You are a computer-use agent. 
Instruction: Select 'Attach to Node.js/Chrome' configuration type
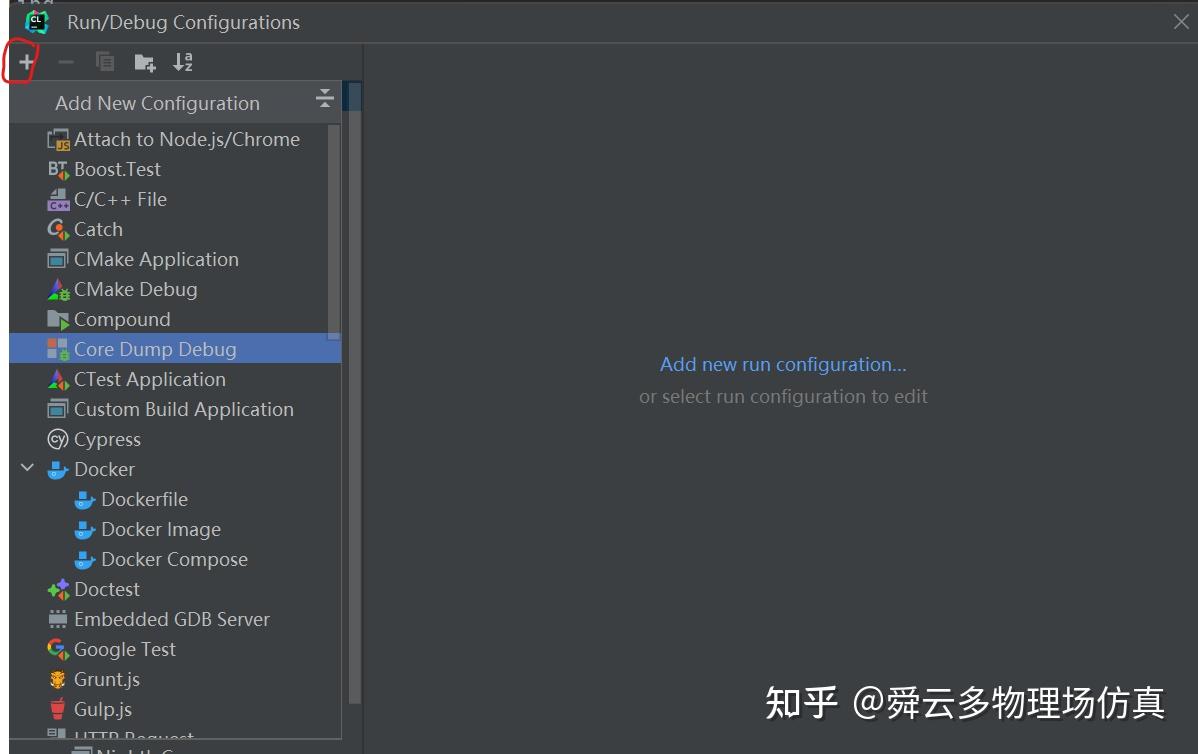186,140
